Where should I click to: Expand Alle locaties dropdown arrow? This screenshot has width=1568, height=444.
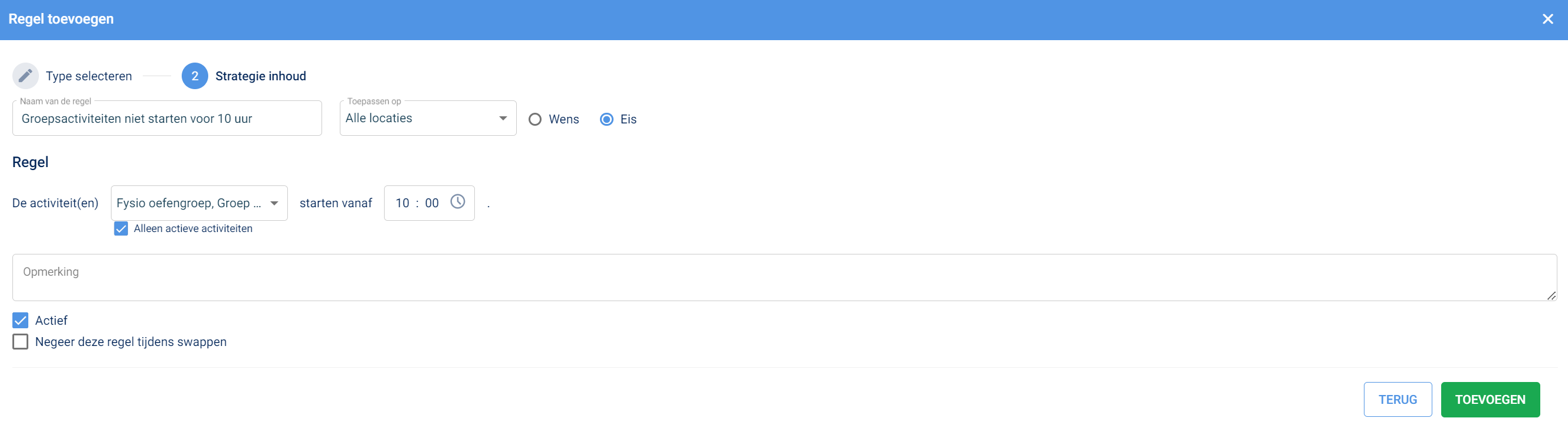[503, 119]
